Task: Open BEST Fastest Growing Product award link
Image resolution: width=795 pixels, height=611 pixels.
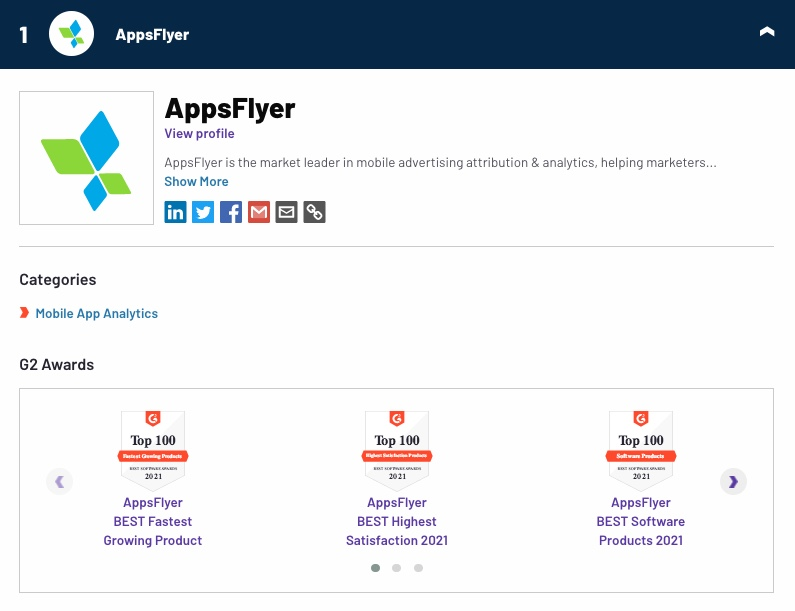Action: click(153, 521)
